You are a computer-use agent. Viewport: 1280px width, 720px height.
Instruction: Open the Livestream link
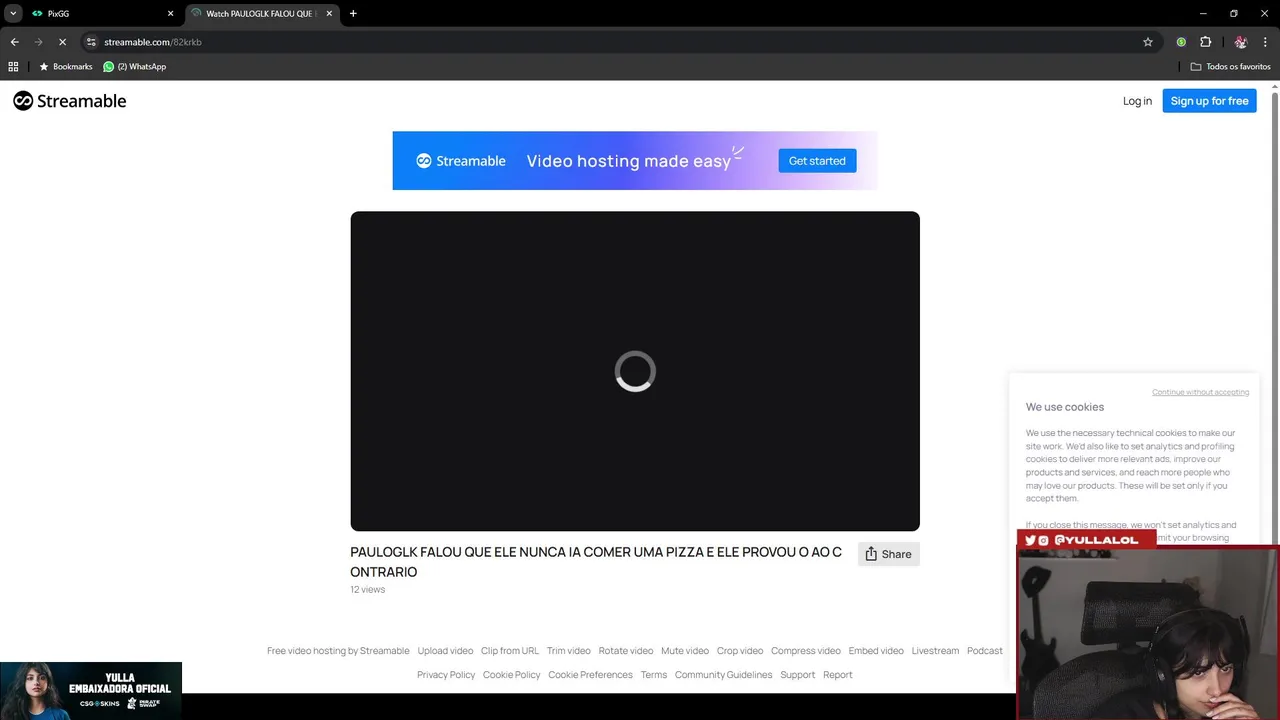(935, 651)
